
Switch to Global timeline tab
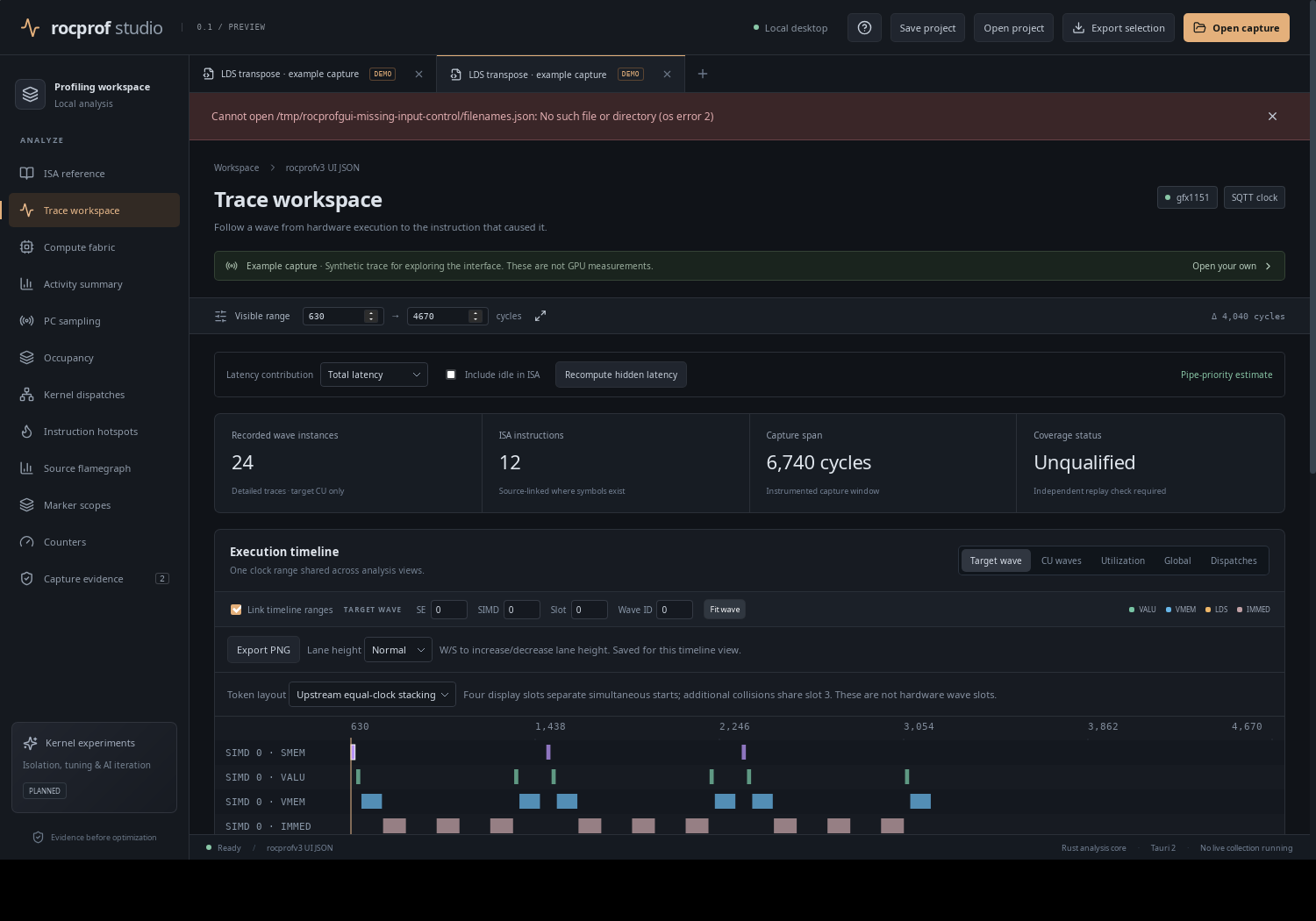point(1177,560)
